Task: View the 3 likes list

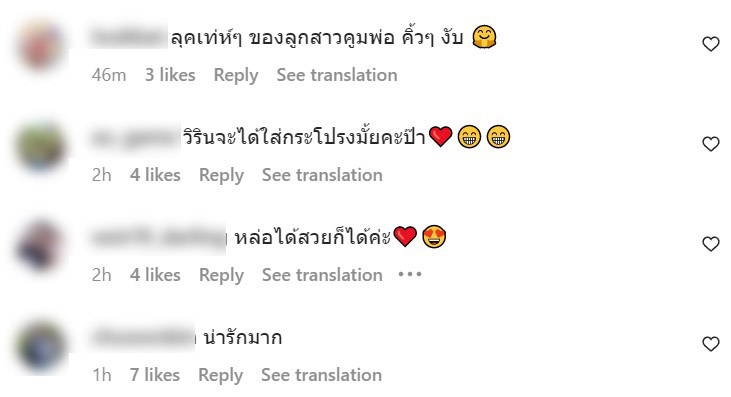Action: point(170,75)
